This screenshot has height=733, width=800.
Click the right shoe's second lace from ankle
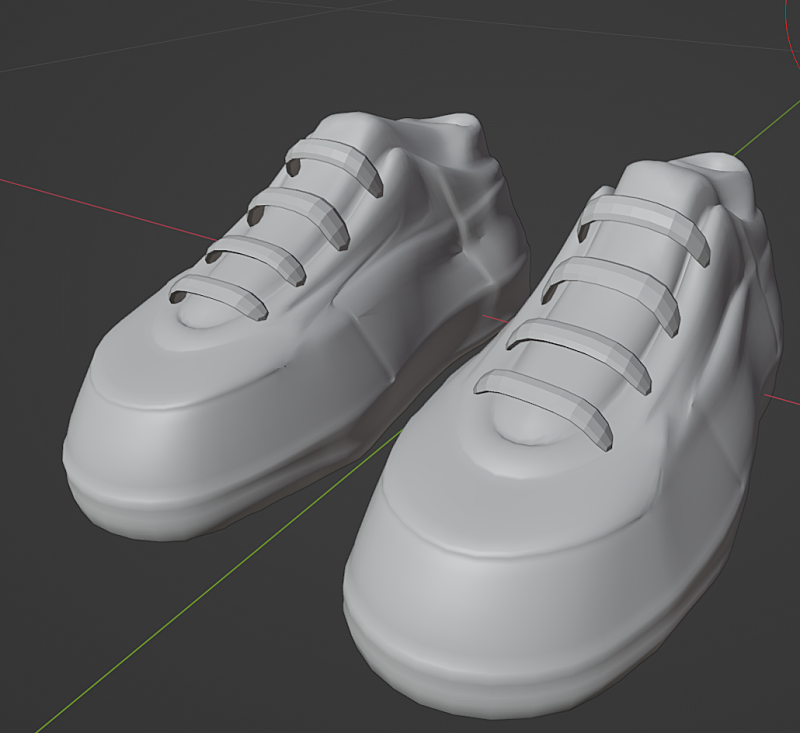click(x=611, y=295)
